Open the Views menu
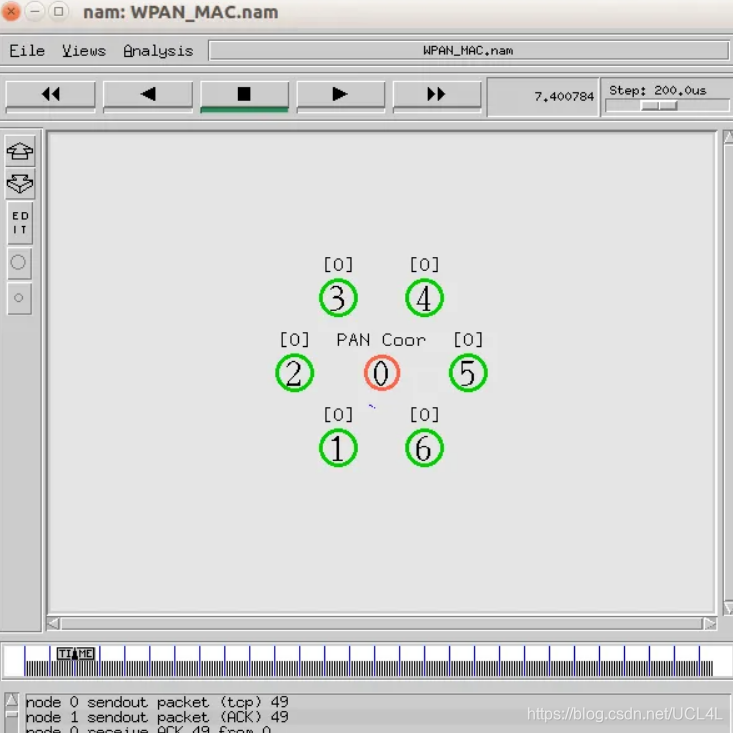The image size is (733, 733). coord(84,50)
